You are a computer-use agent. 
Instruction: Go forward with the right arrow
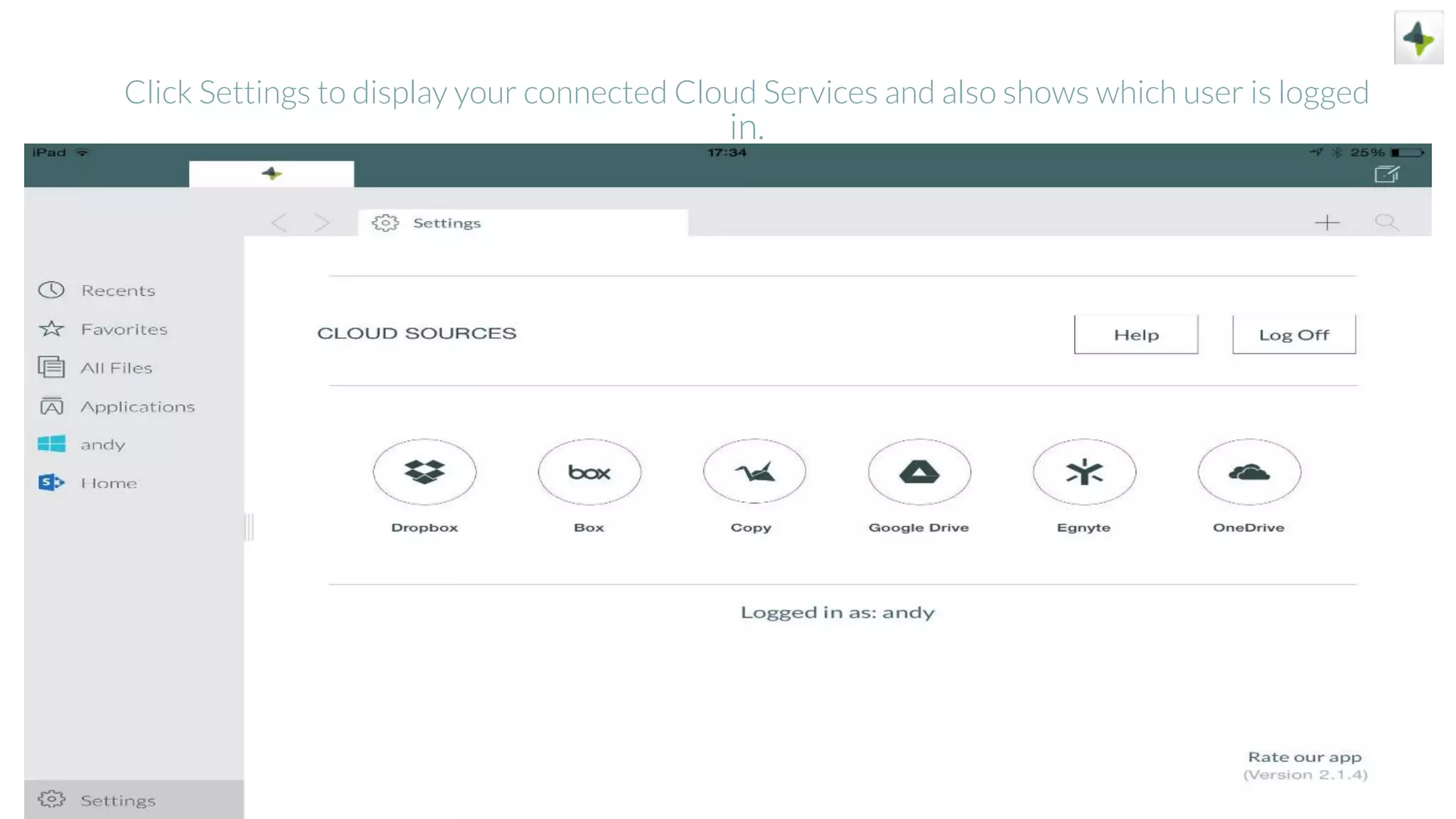(x=322, y=223)
